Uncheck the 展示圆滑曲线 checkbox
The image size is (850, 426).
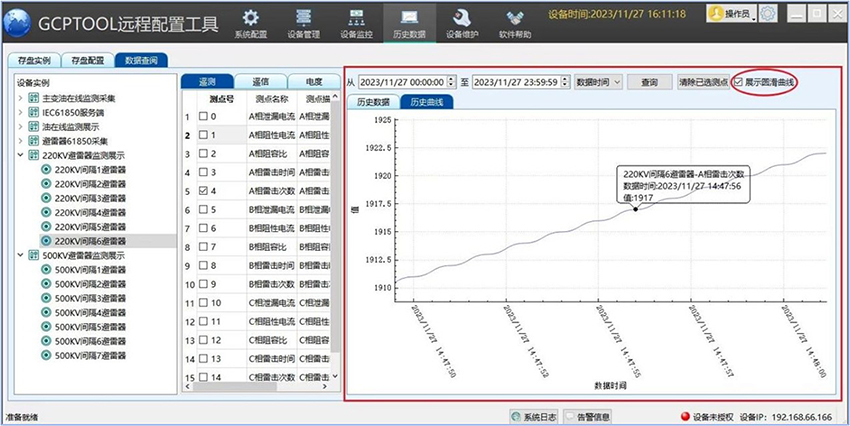(739, 81)
